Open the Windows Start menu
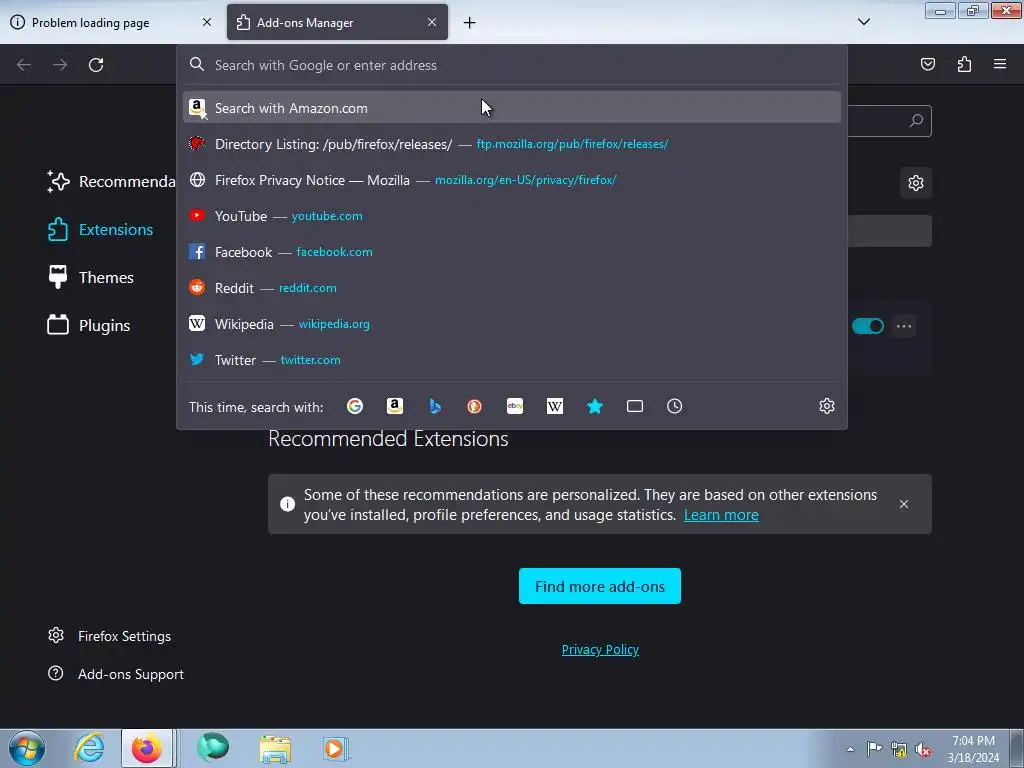Image resolution: width=1024 pixels, height=768 pixels. 27,748
